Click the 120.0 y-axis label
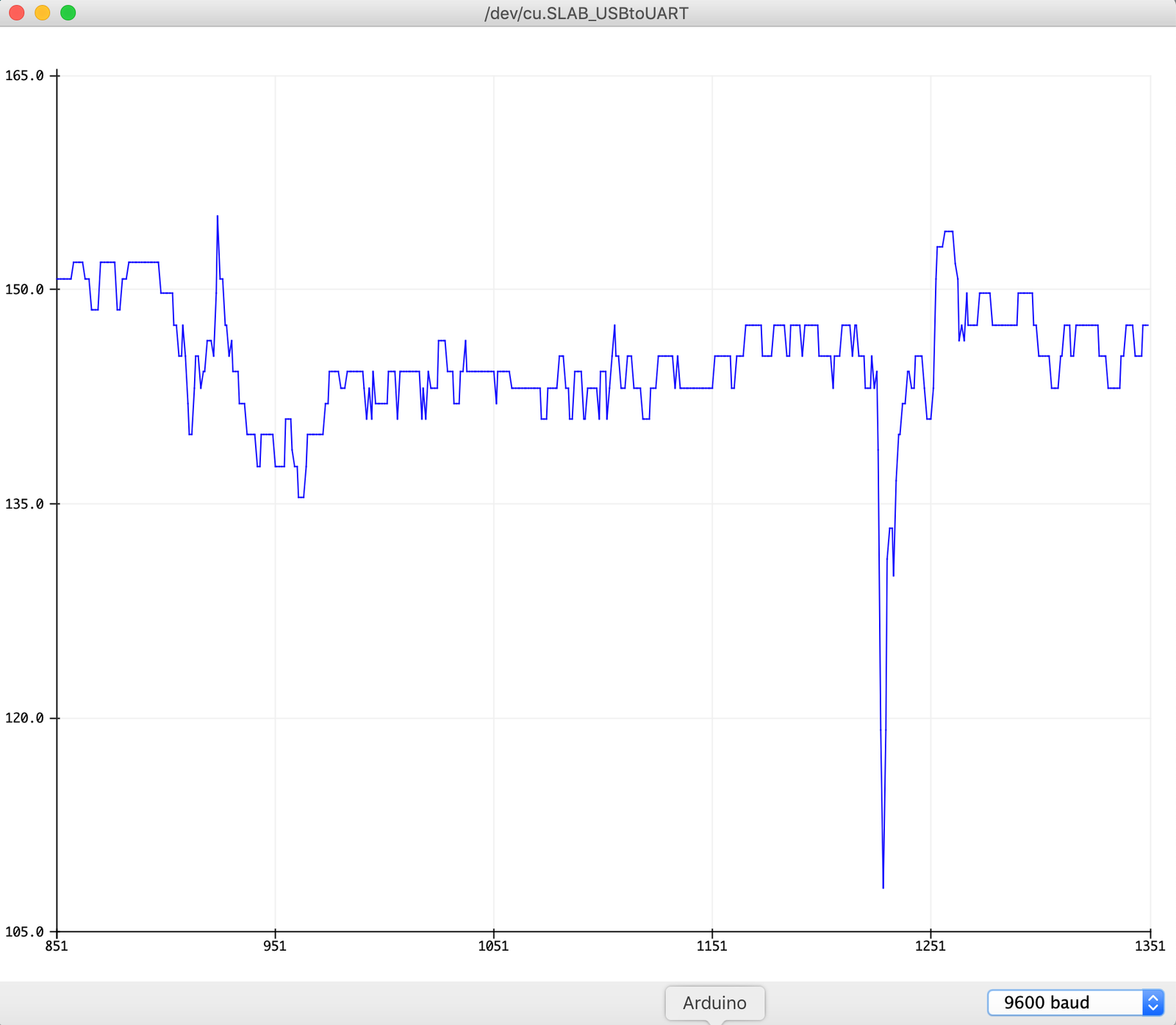The height and width of the screenshot is (1025, 1176). pos(24,718)
